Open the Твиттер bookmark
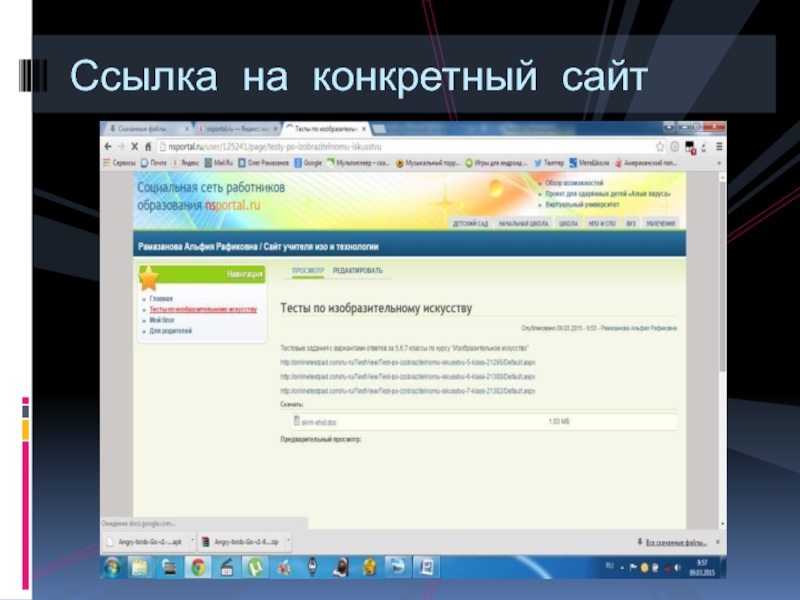Image resolution: width=800 pixels, height=600 pixels. 549,163
